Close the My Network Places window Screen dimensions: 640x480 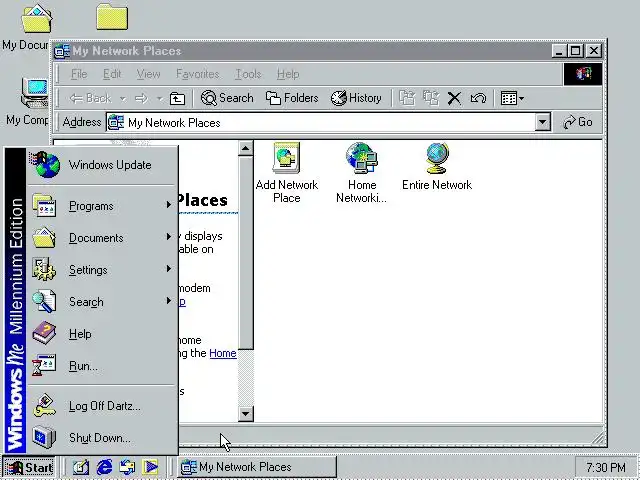(594, 51)
